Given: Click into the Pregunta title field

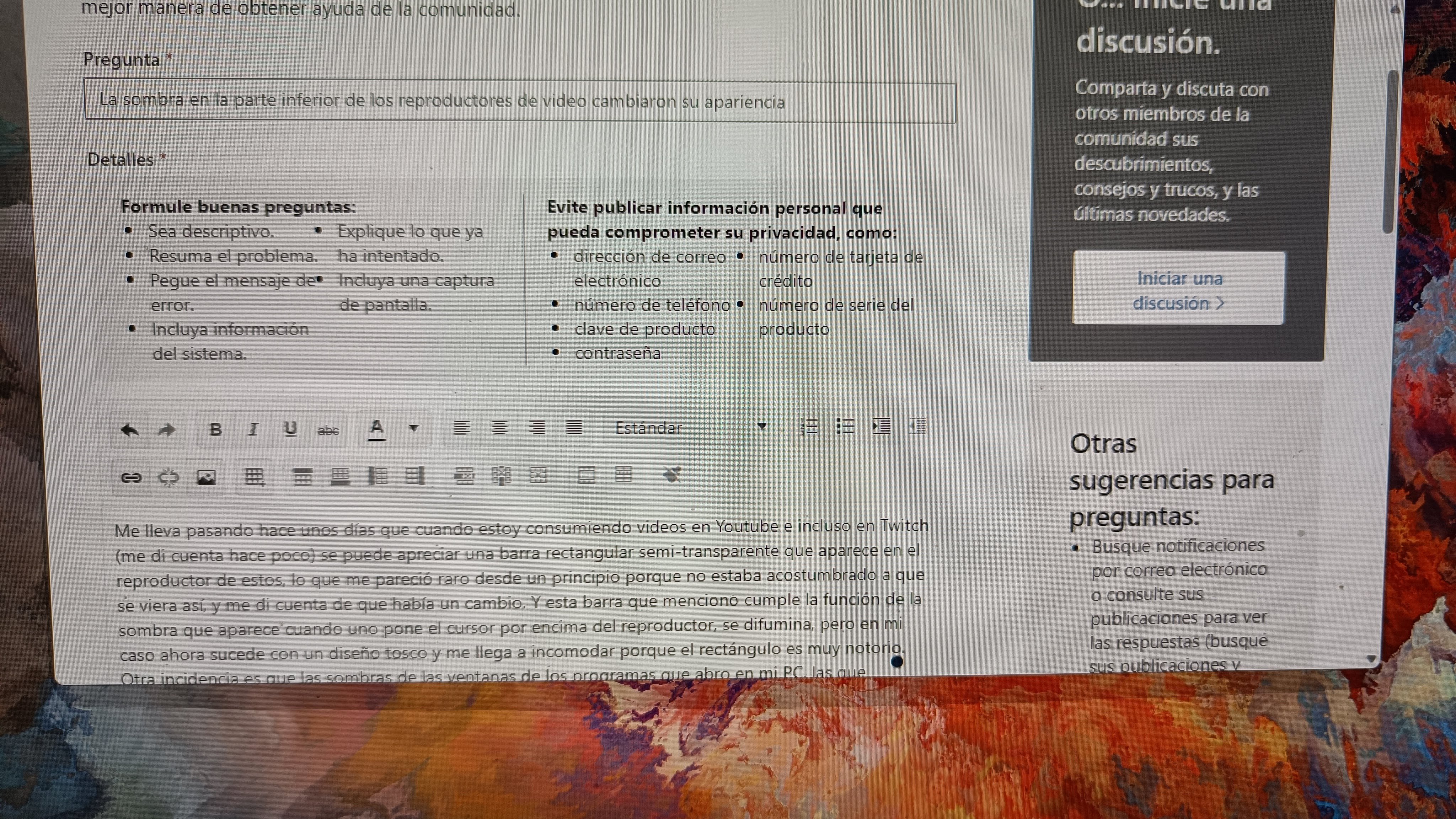Looking at the screenshot, I should click(520, 102).
